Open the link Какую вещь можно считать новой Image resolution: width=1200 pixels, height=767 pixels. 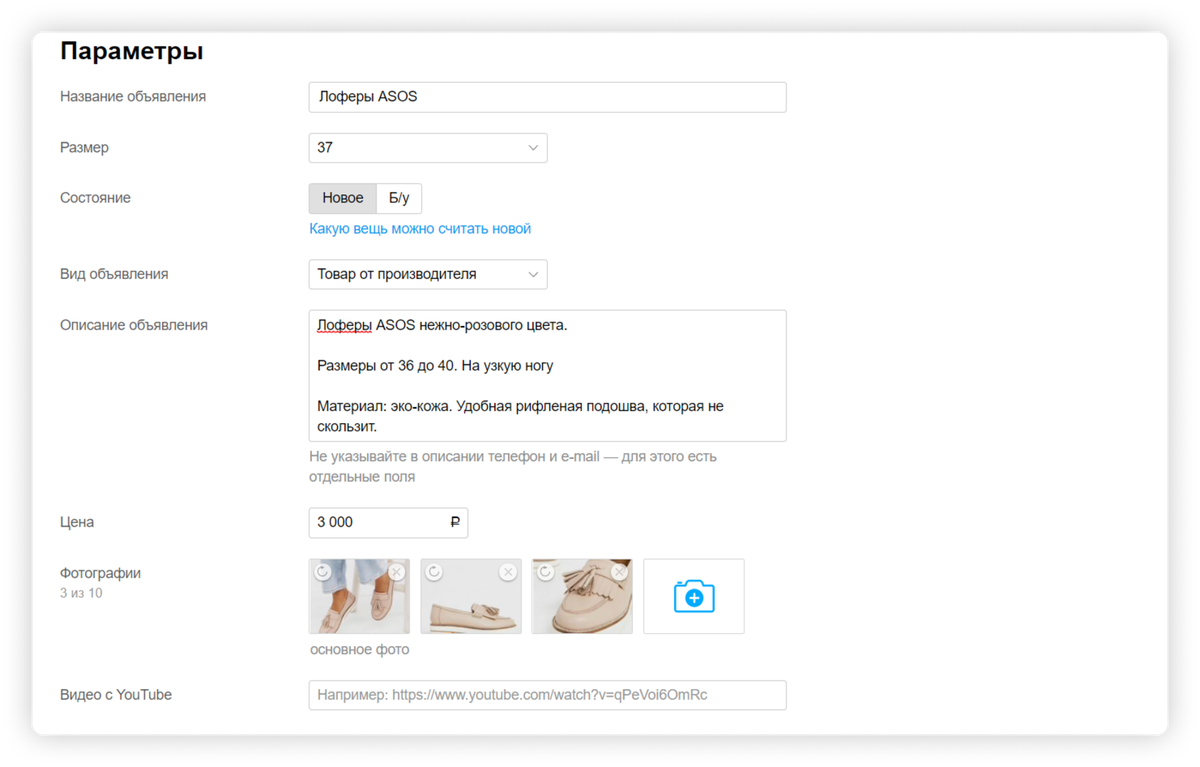pos(420,229)
